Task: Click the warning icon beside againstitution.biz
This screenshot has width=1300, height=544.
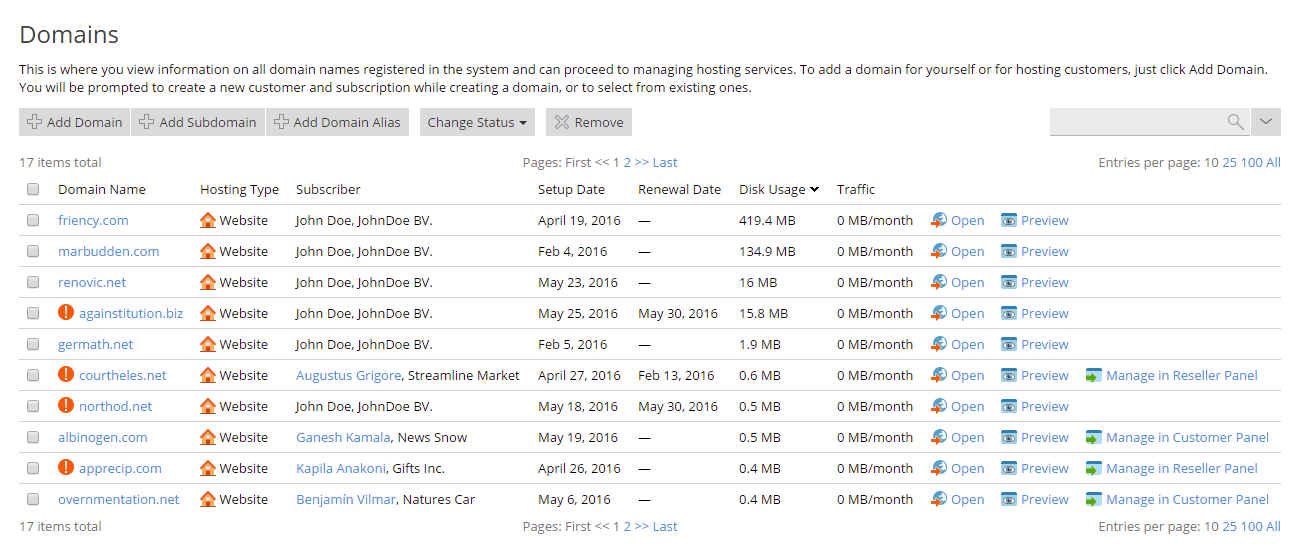Action: (66, 313)
